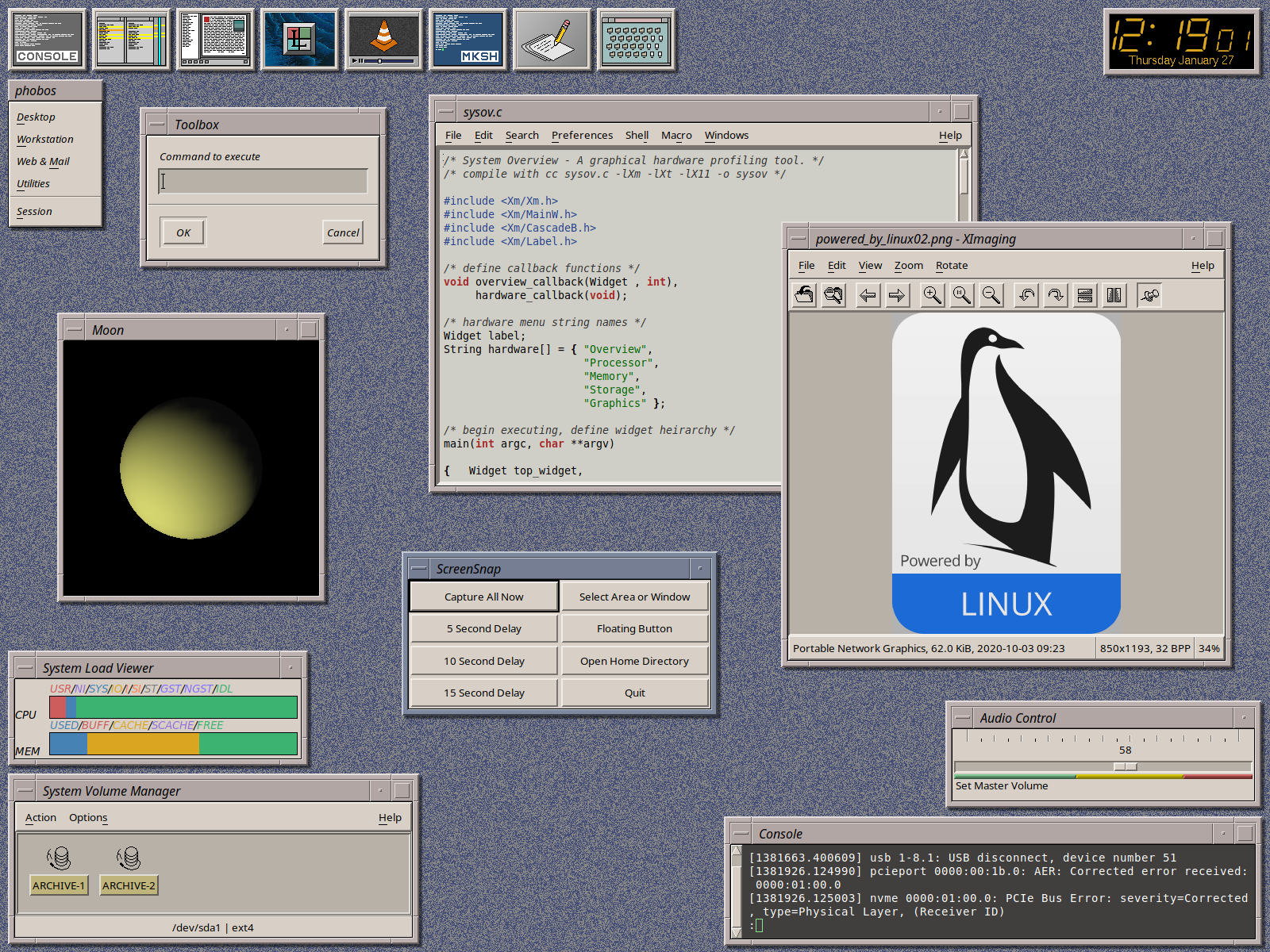Open Options menu in System Volume Manager
The image size is (1270, 952).
[88, 818]
